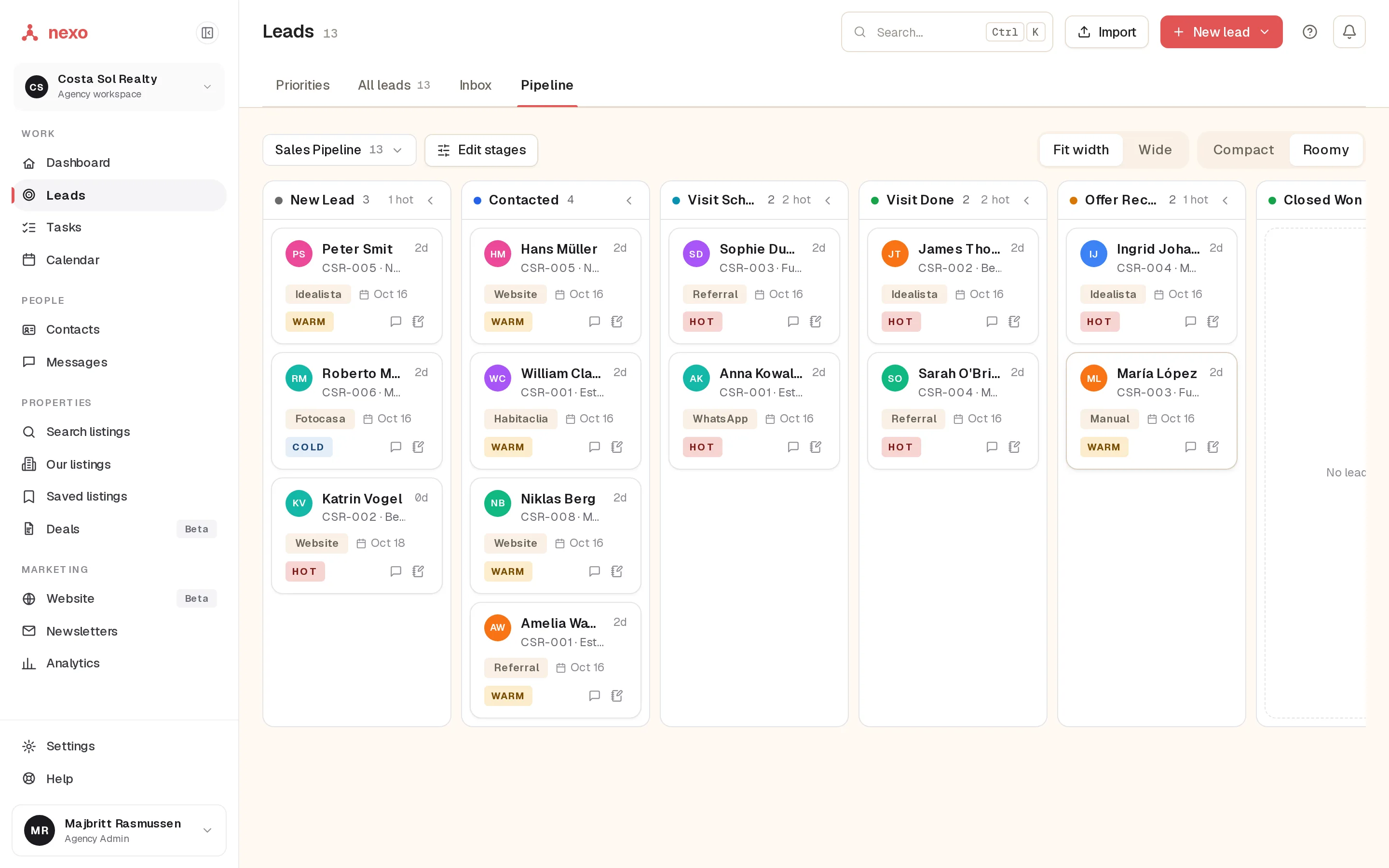Open message icon on Hans Müller card
The image size is (1389, 868).
(x=594, y=322)
